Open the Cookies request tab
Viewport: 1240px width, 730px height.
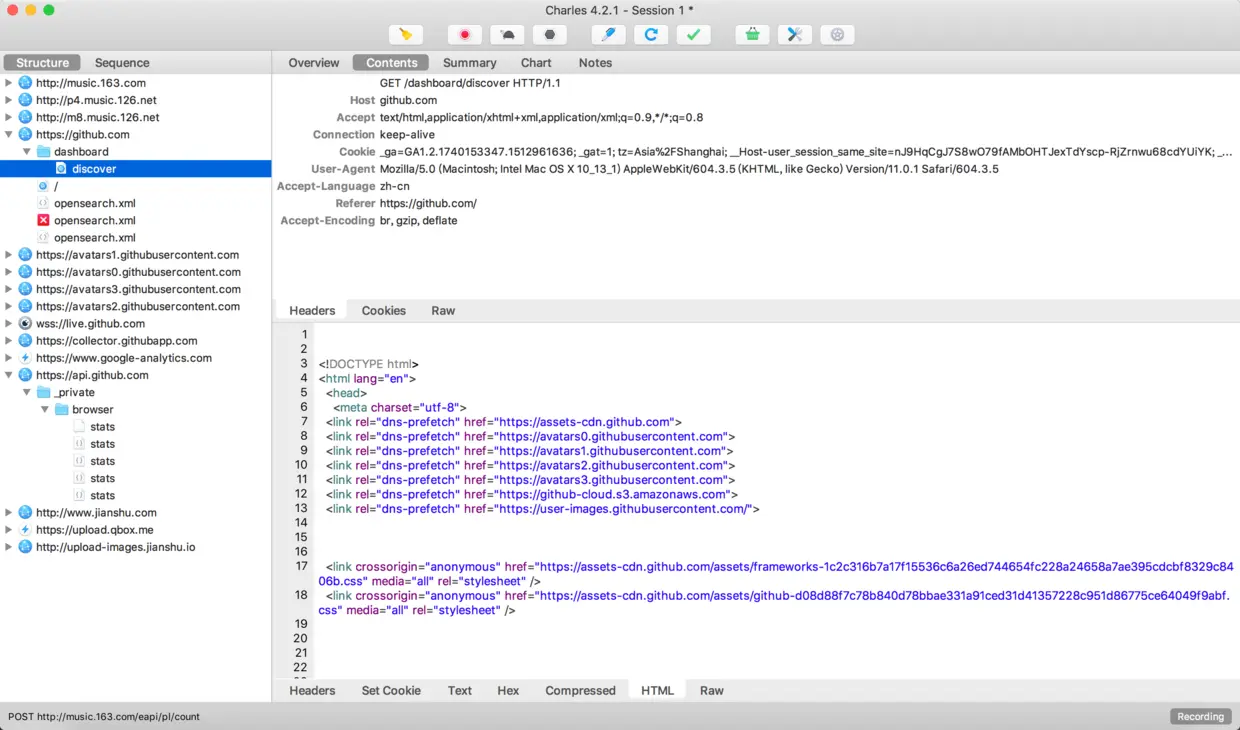384,310
